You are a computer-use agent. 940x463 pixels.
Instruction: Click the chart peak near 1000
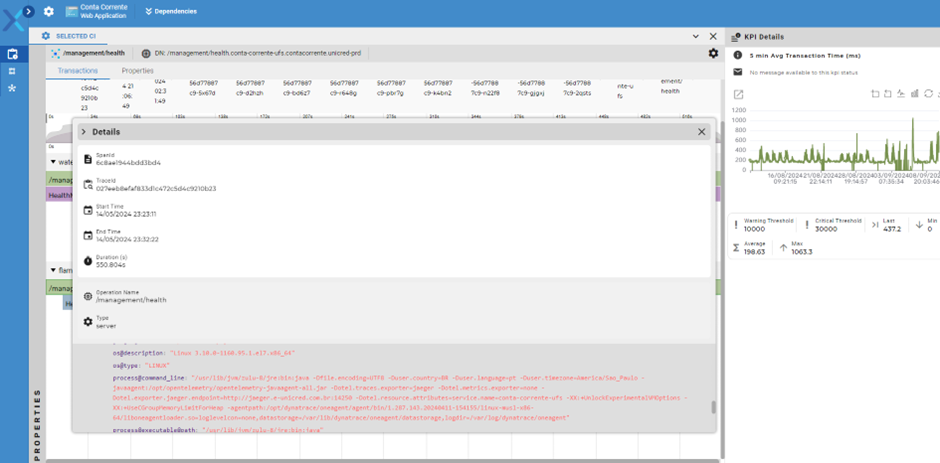pyautogui.click(x=912, y=121)
